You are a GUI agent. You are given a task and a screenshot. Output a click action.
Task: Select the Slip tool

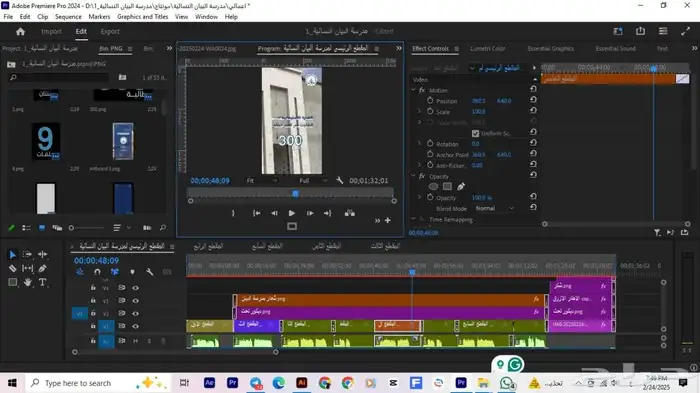click(x=27, y=268)
